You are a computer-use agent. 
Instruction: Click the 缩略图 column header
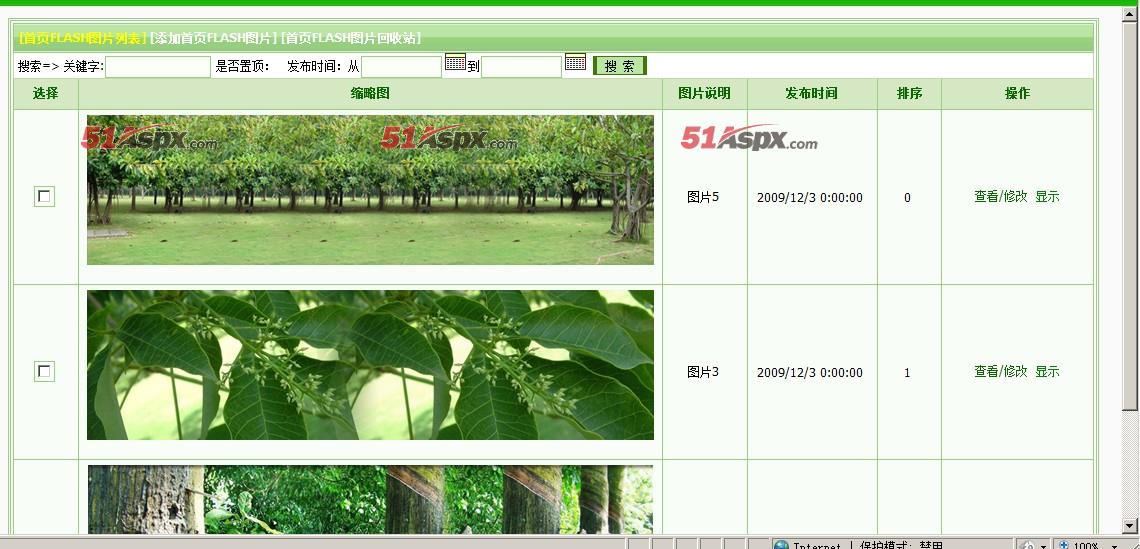[x=370, y=94]
